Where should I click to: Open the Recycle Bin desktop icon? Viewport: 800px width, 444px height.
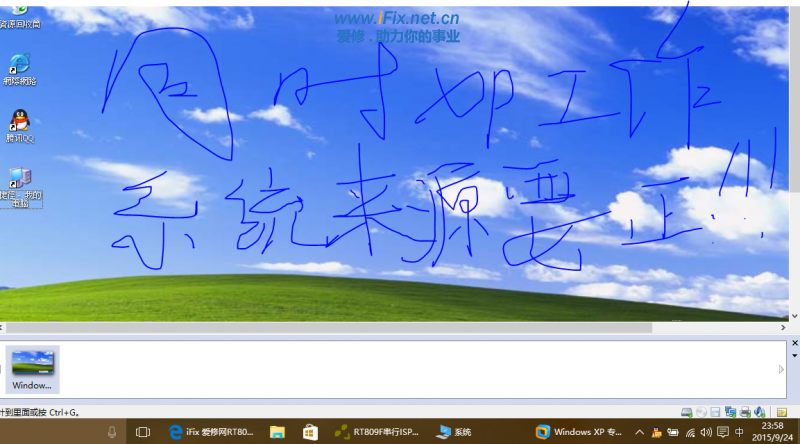click(x=20, y=16)
